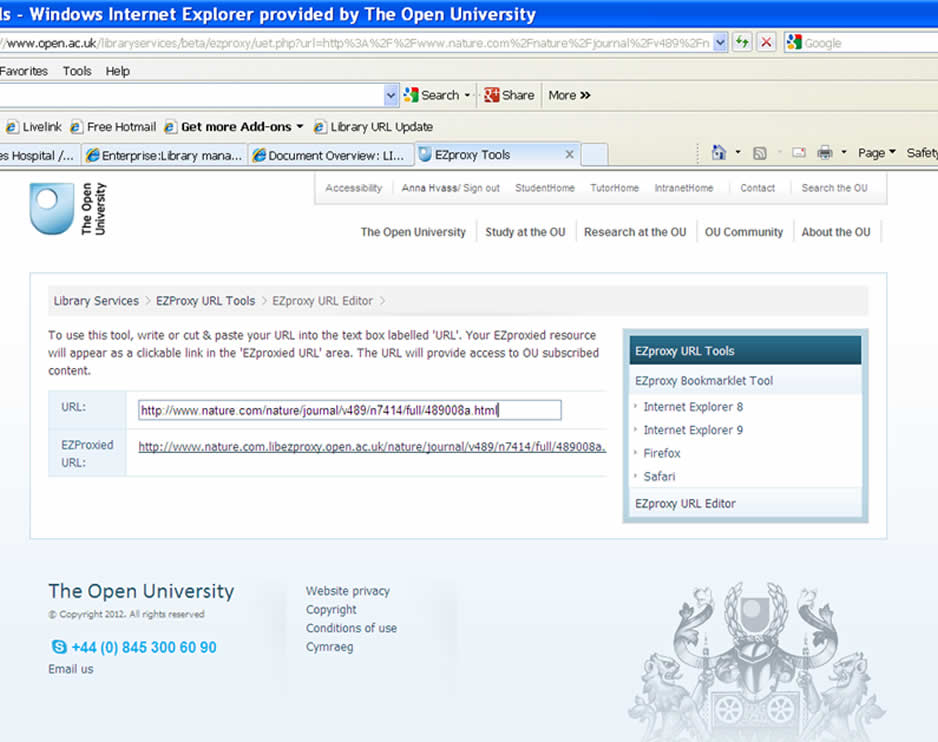938x742 pixels.
Task: Click the RSS feeds icon
Action: (x=760, y=153)
